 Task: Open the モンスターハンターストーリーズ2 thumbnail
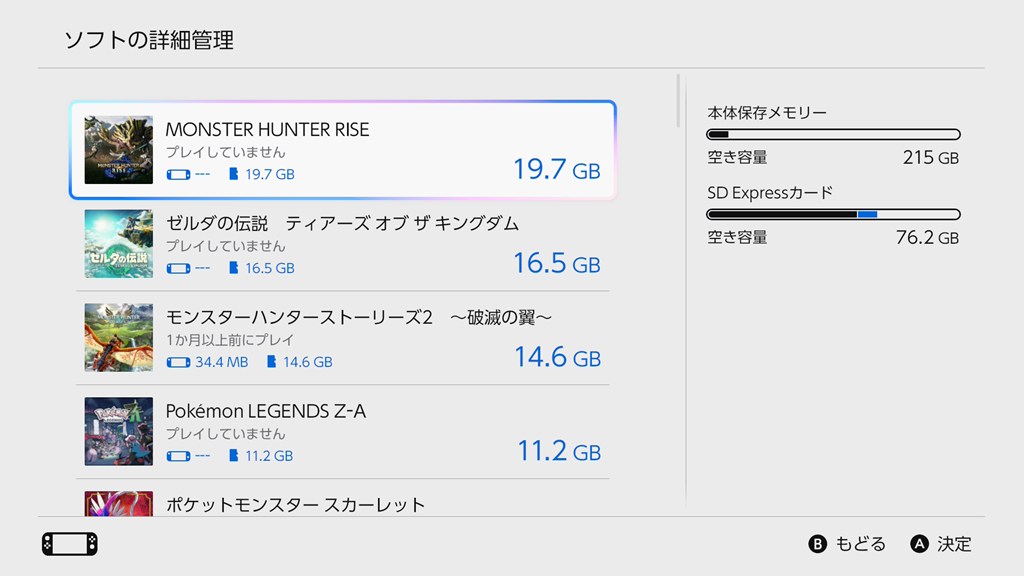119,338
